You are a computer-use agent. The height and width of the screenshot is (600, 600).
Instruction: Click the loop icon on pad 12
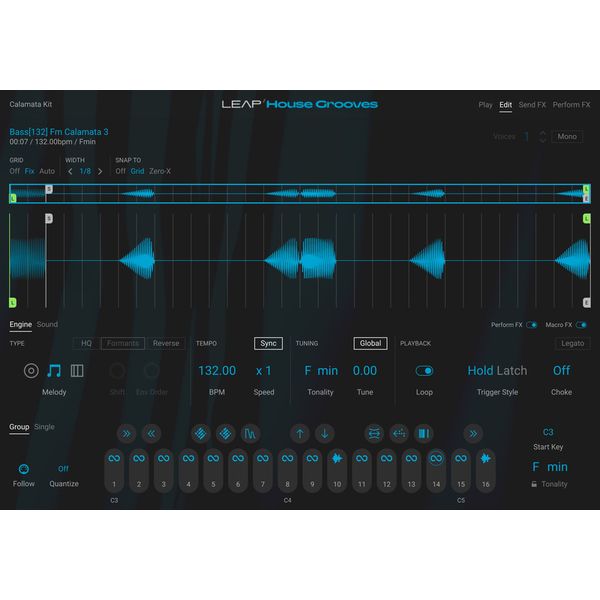coord(386,458)
